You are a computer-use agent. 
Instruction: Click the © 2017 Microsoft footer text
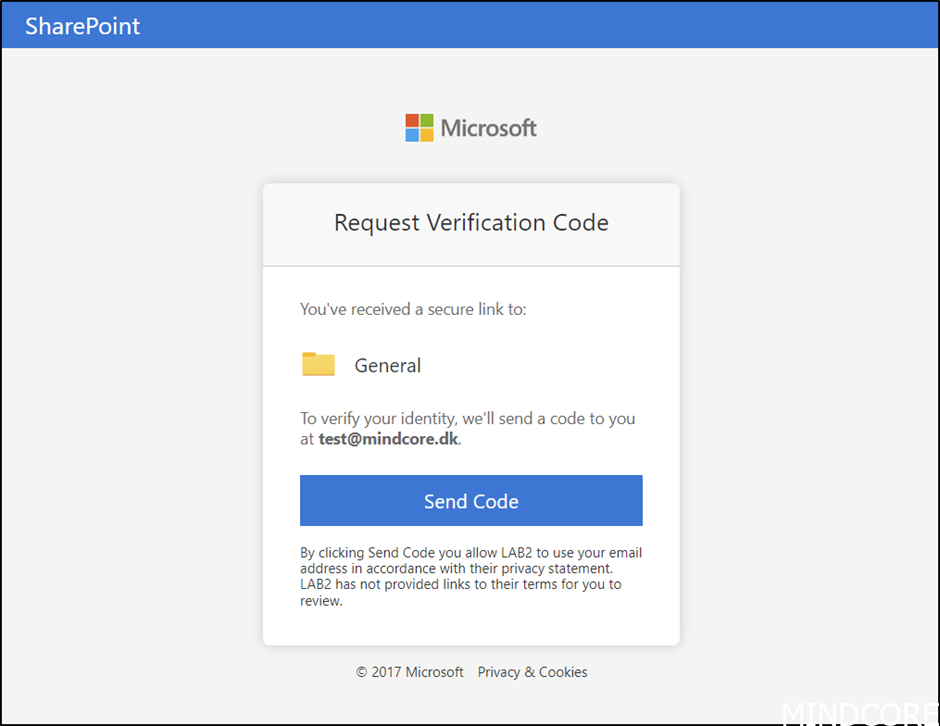point(409,672)
